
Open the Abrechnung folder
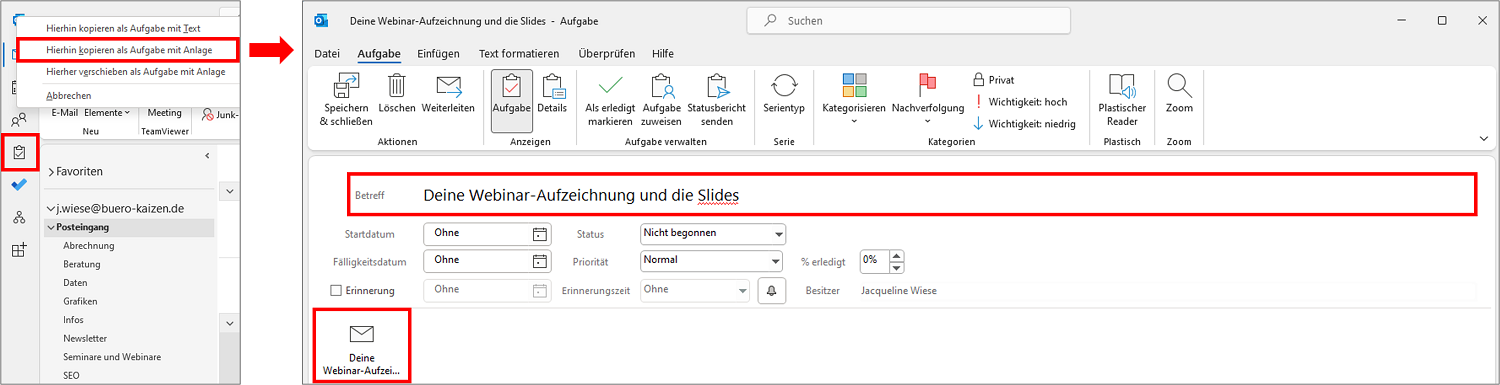pyautogui.click(x=89, y=246)
